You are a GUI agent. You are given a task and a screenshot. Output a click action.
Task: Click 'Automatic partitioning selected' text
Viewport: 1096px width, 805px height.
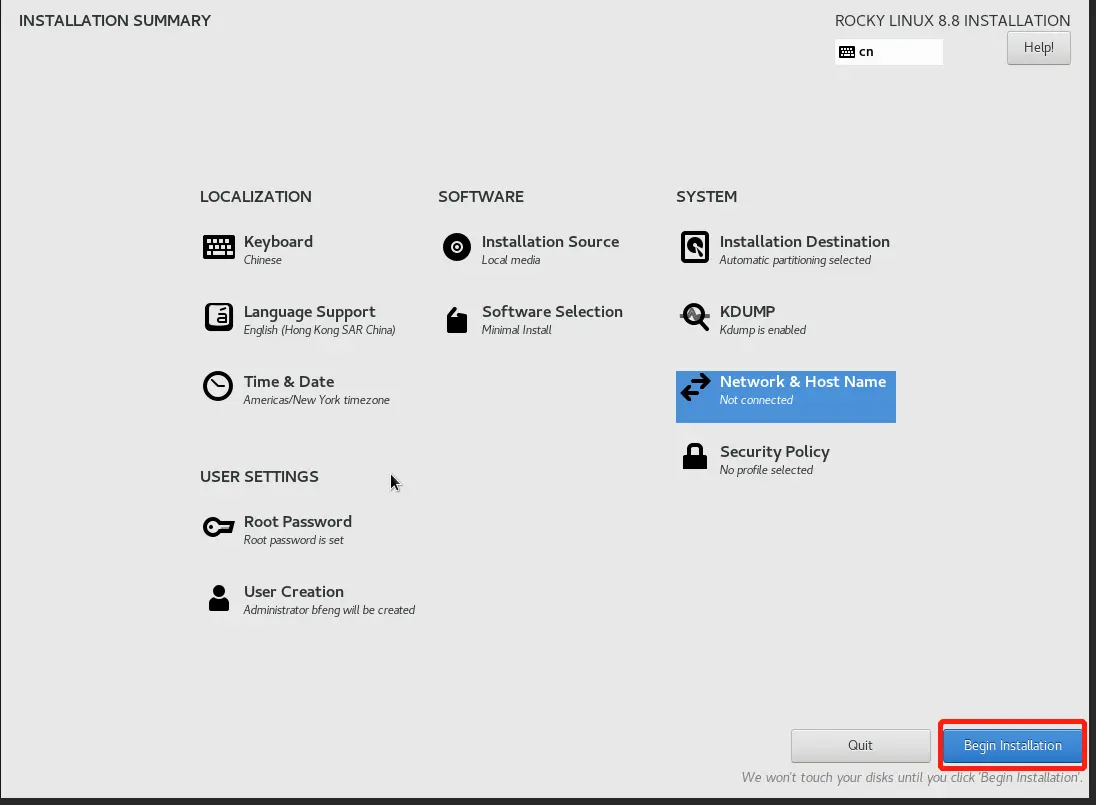[795, 260]
